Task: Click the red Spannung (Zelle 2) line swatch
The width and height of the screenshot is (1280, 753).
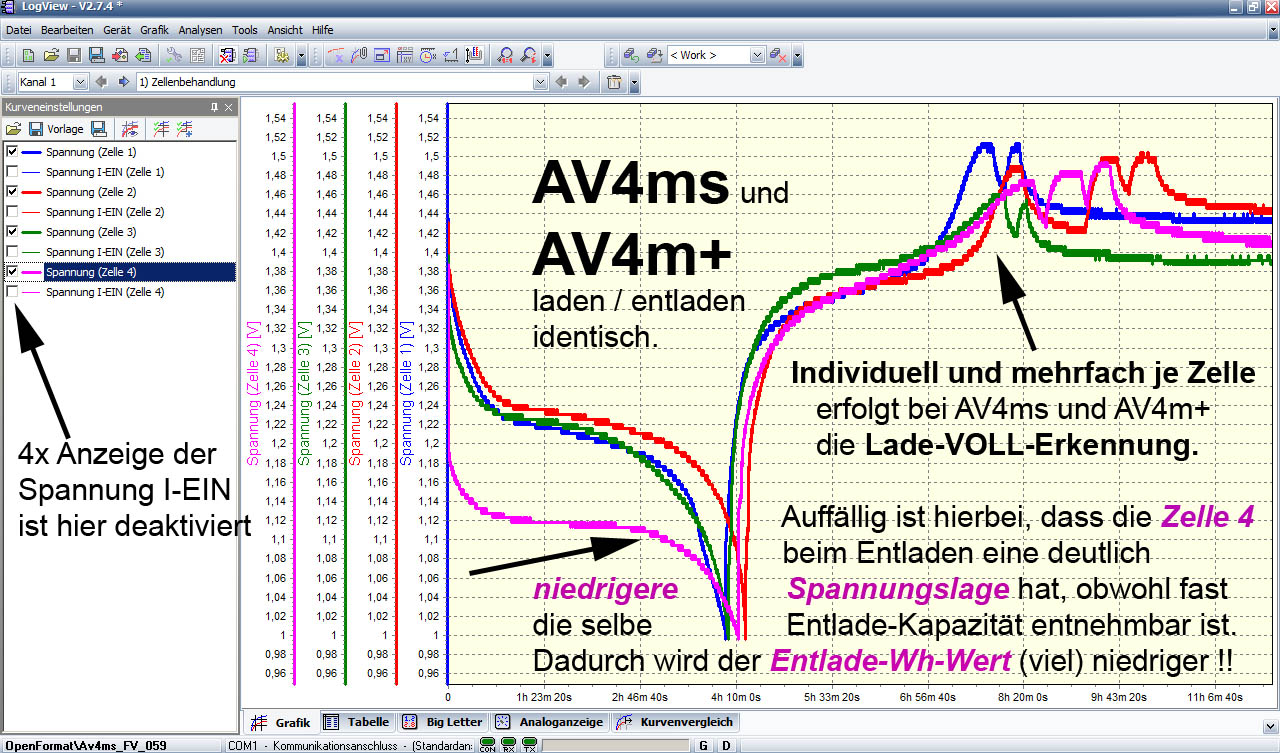Action: click(32, 192)
